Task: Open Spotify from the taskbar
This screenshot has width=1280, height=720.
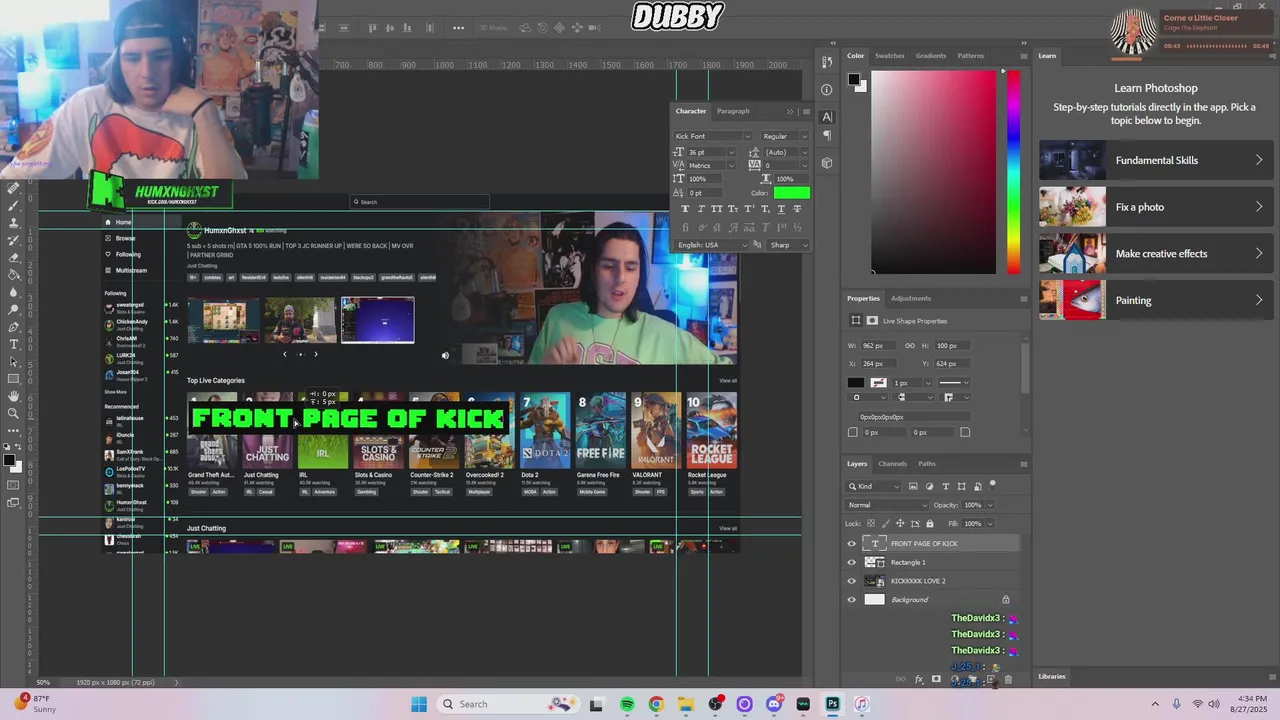Action: [627, 704]
